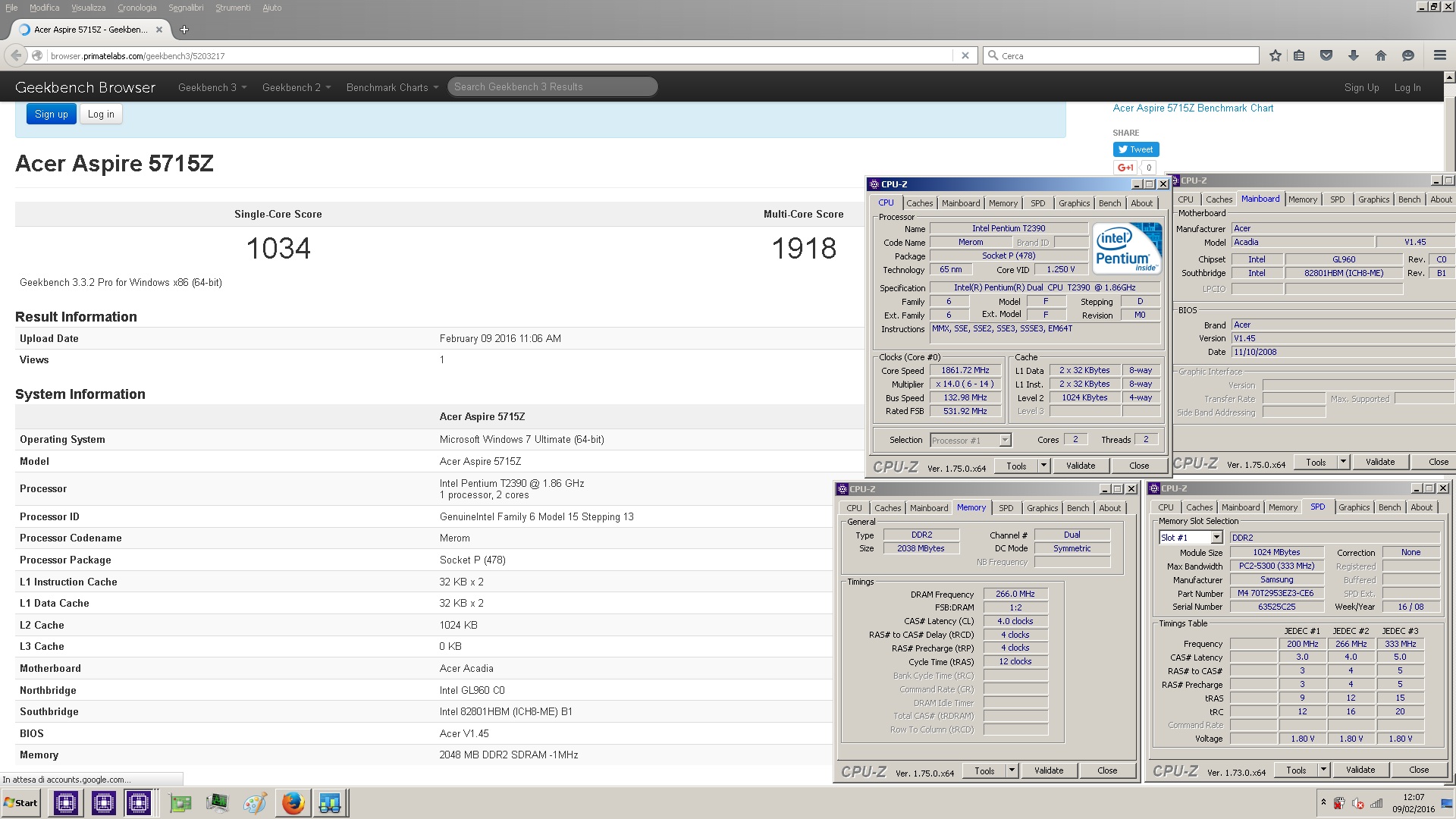Open Acer Aspire 5715Z Benchmark Chart link
The height and width of the screenshot is (819, 1456).
click(1193, 108)
